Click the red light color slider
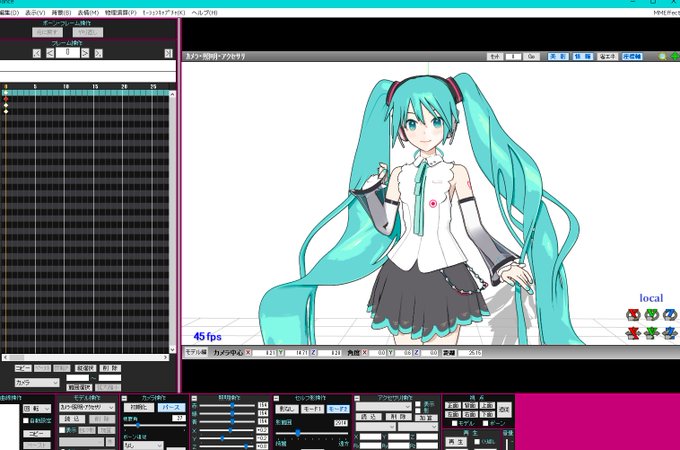 227,405
